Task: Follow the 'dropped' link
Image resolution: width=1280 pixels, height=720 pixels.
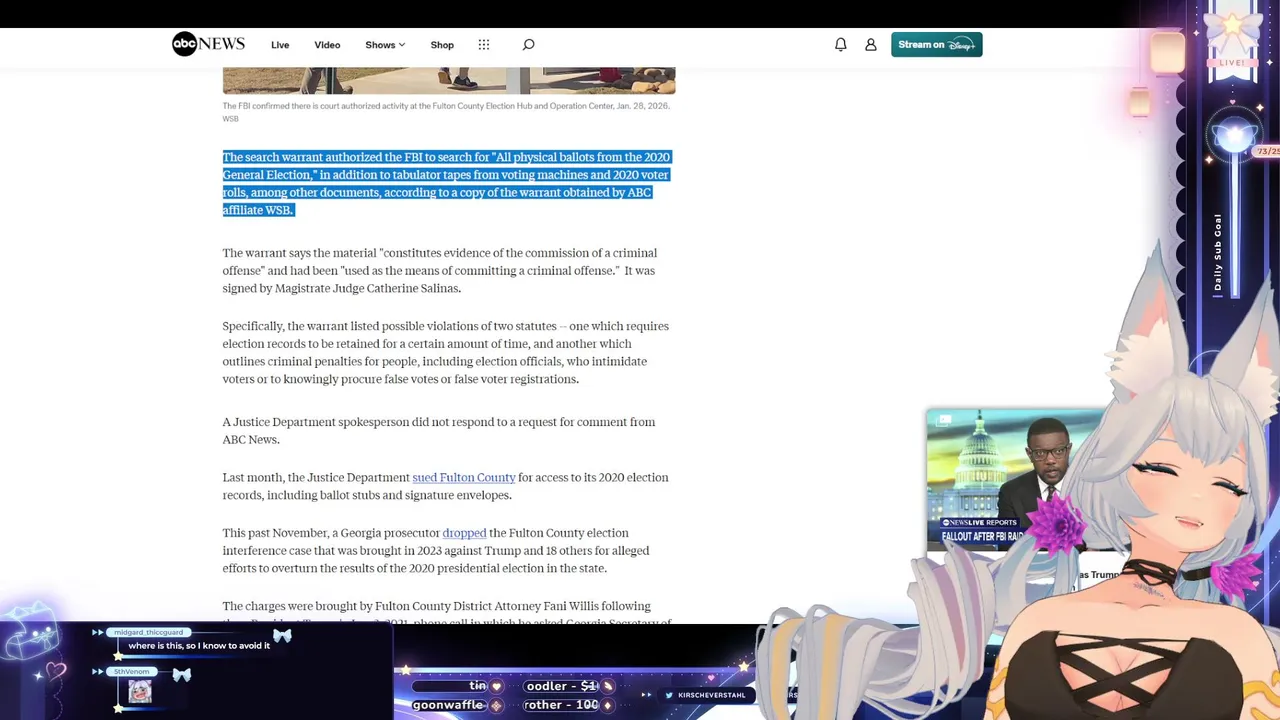Action: pyautogui.click(x=464, y=533)
